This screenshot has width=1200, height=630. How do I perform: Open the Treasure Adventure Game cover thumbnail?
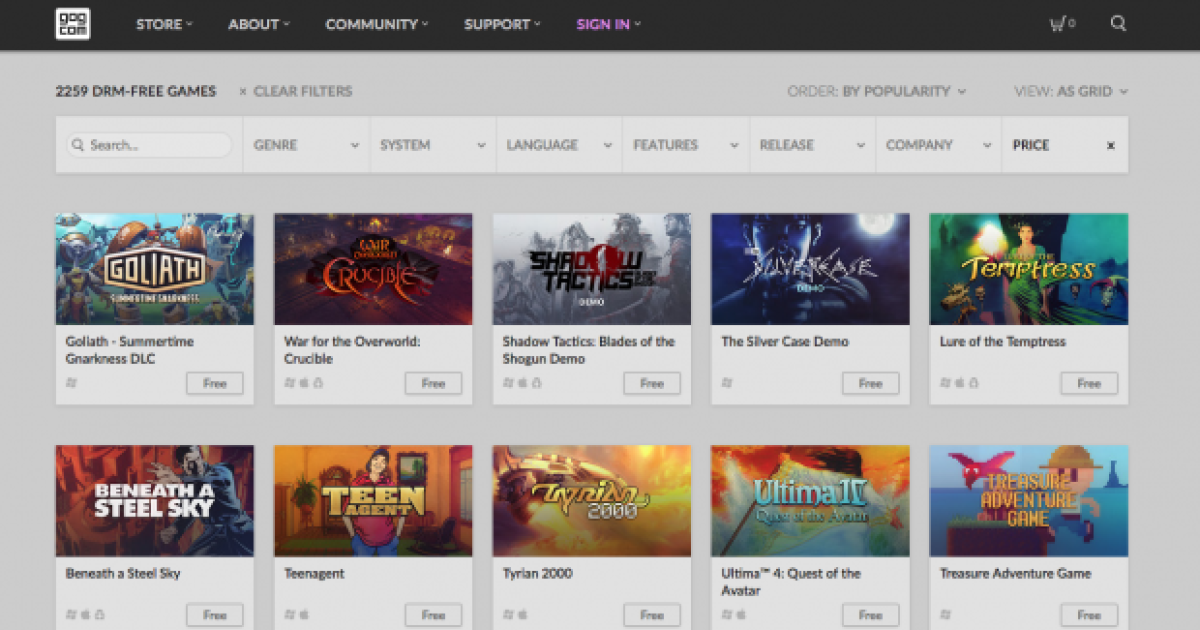(1029, 501)
